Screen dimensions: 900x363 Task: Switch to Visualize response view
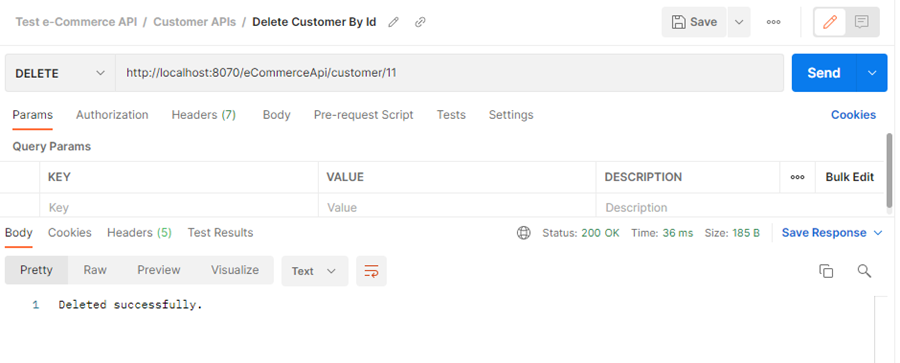pyautogui.click(x=235, y=270)
